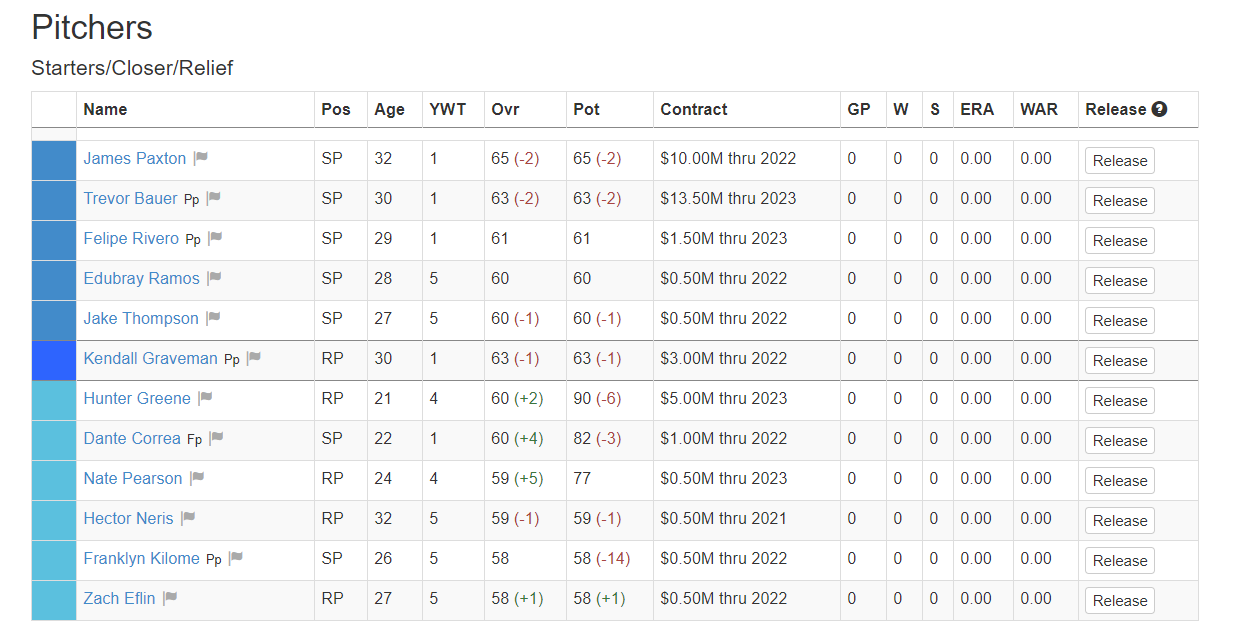The width and height of the screenshot is (1240, 634).
Task: Click the Release button for Edubray Ramos
Action: tap(1120, 280)
